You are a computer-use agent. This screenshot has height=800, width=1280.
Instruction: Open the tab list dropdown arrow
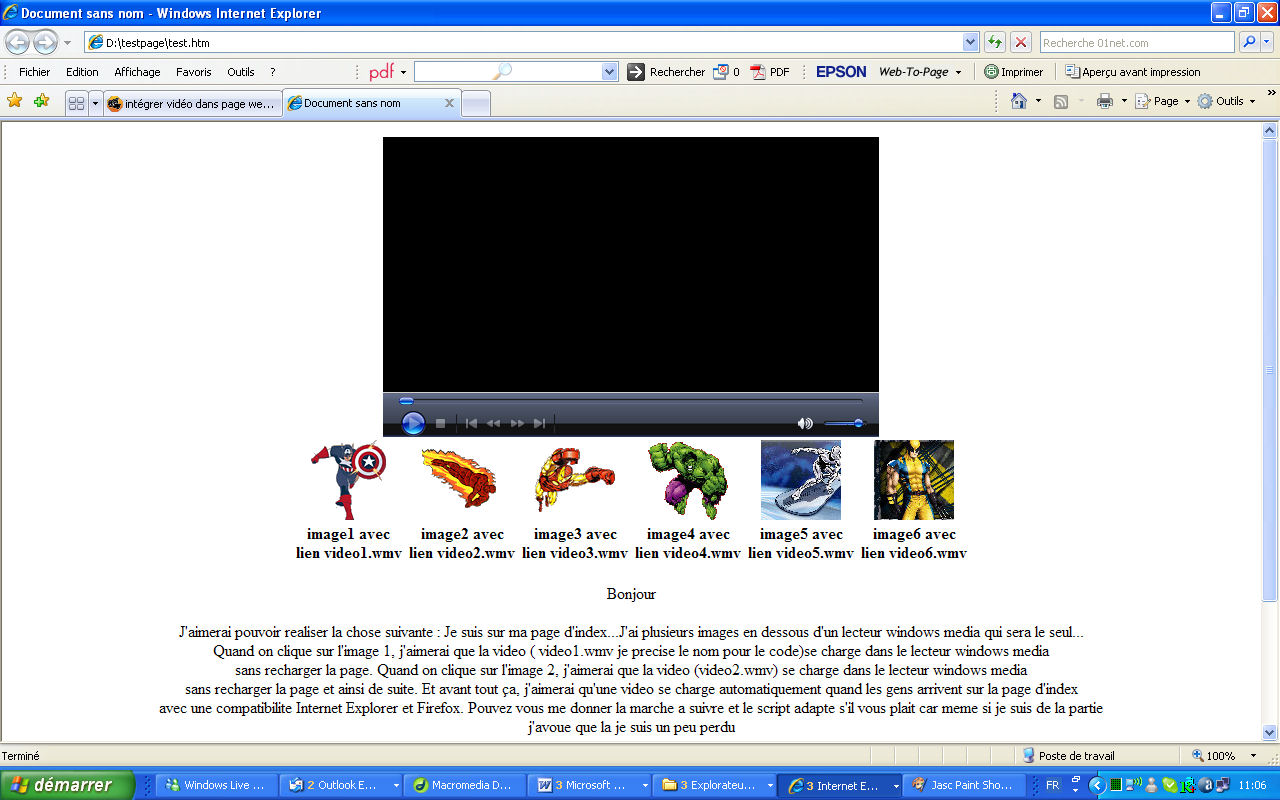pyautogui.click(x=96, y=103)
